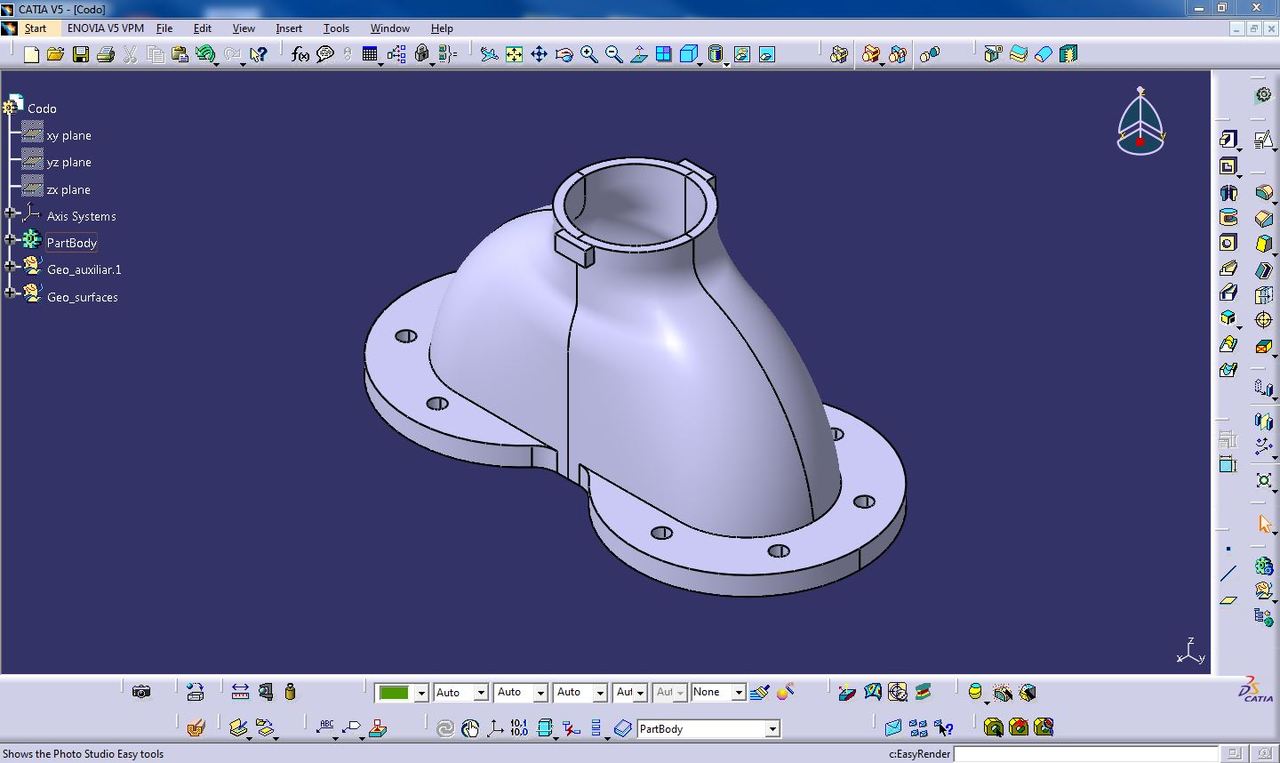Activate the Pan view tool
The height and width of the screenshot is (763, 1280).
coord(539,54)
